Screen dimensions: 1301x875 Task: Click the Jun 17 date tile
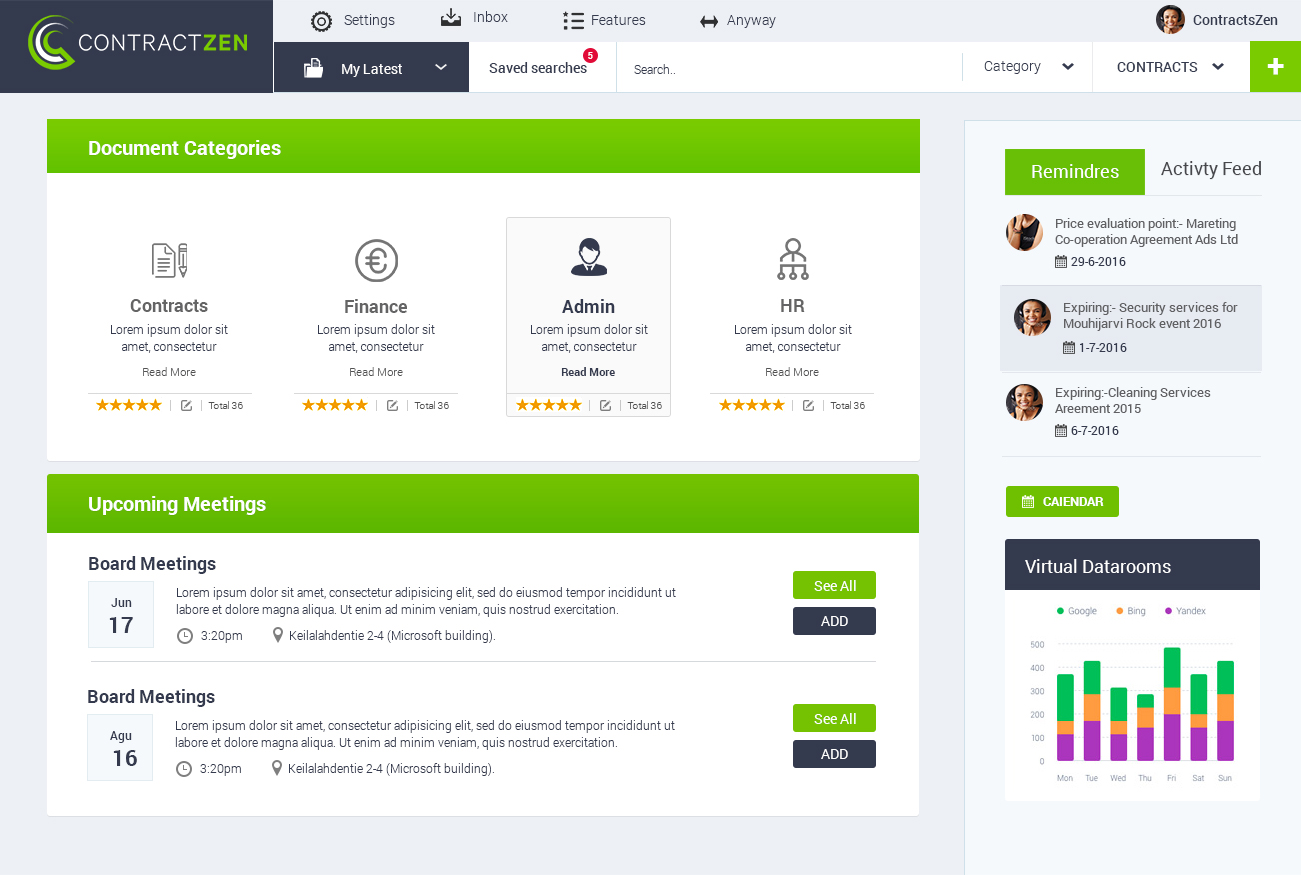click(x=121, y=614)
